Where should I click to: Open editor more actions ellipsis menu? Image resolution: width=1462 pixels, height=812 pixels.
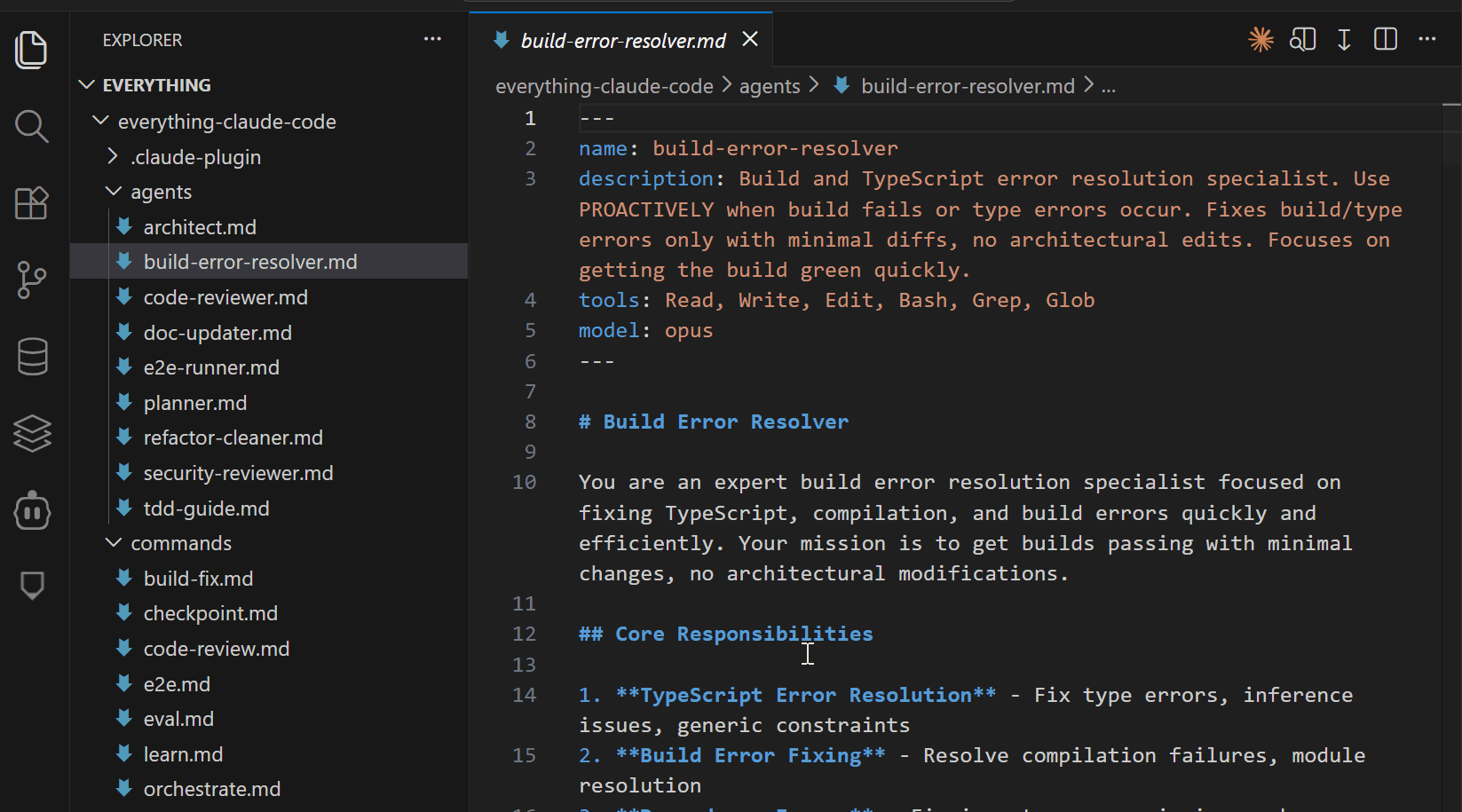coord(1426,40)
